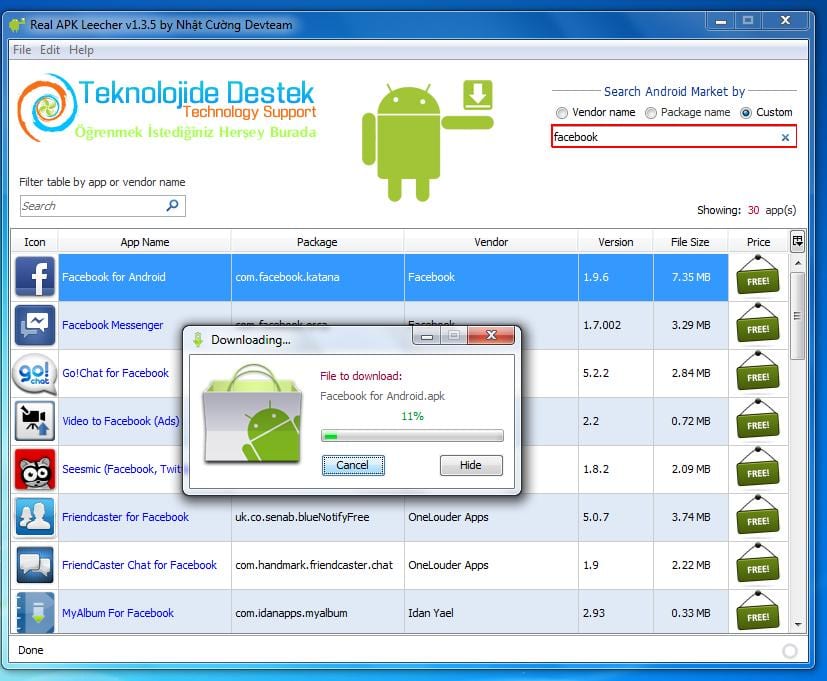Viewport: 827px width, 681px height.
Task: Click the Video to Facebook app icon
Action: pos(35,421)
